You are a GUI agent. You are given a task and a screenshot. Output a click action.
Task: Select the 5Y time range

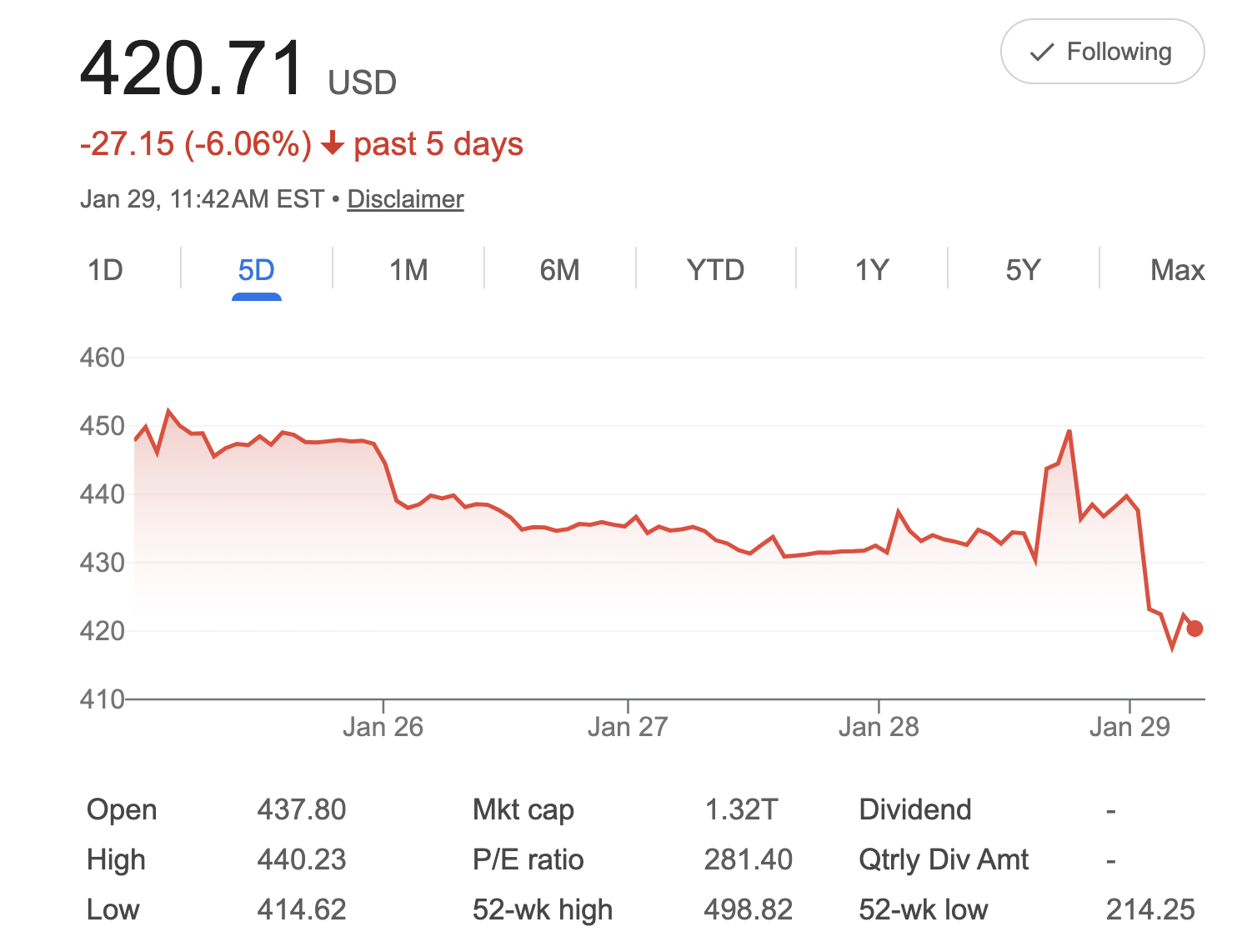pyautogui.click(x=1023, y=269)
